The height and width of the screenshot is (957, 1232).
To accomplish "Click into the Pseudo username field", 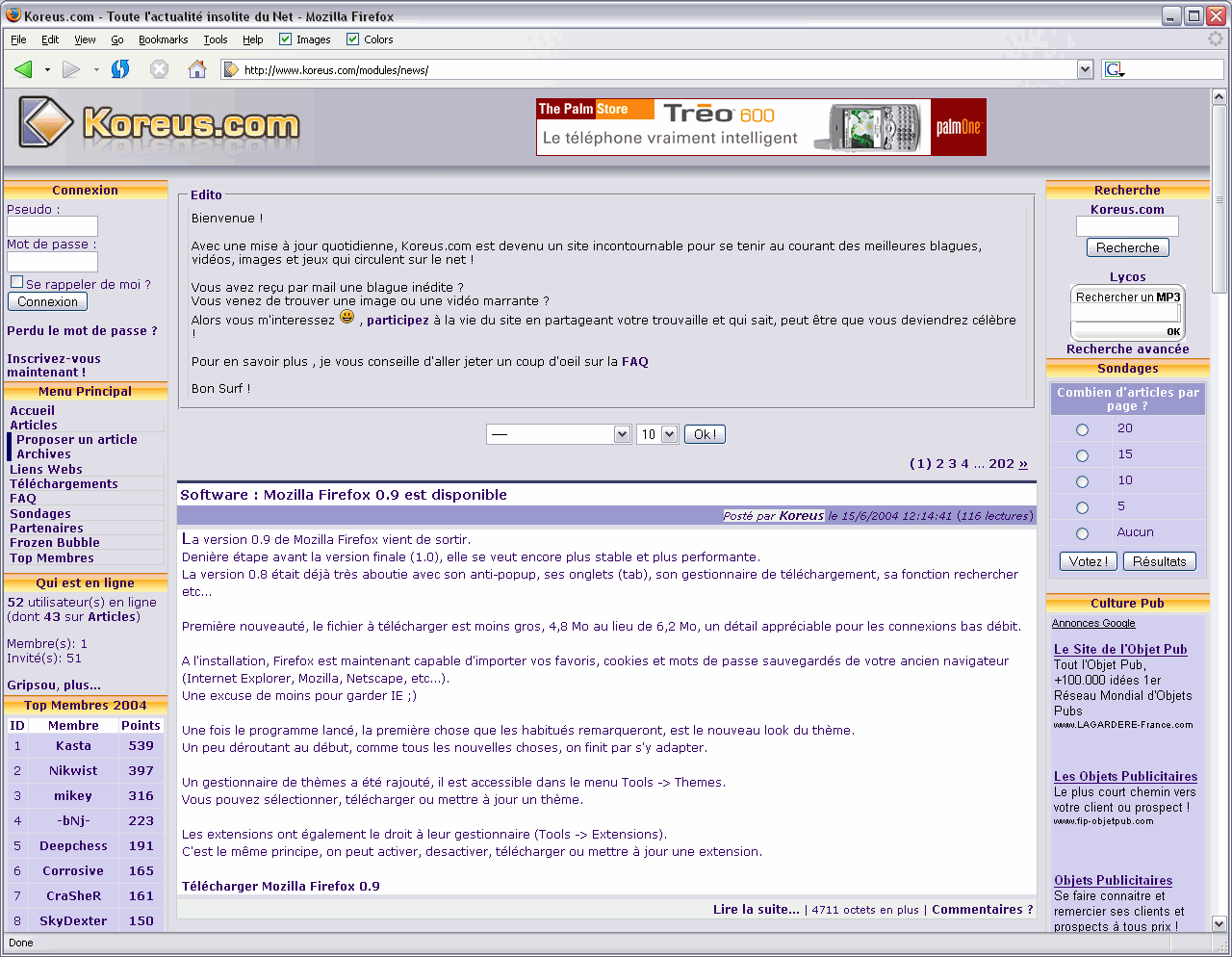I will point(52,226).
